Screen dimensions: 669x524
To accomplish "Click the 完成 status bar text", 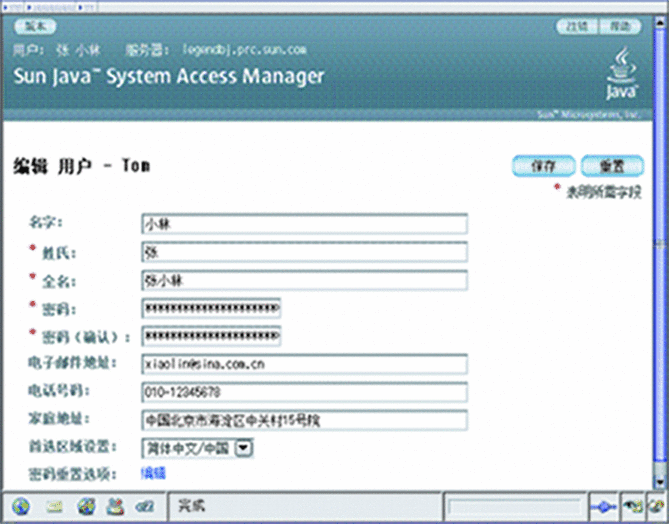I will [192, 506].
